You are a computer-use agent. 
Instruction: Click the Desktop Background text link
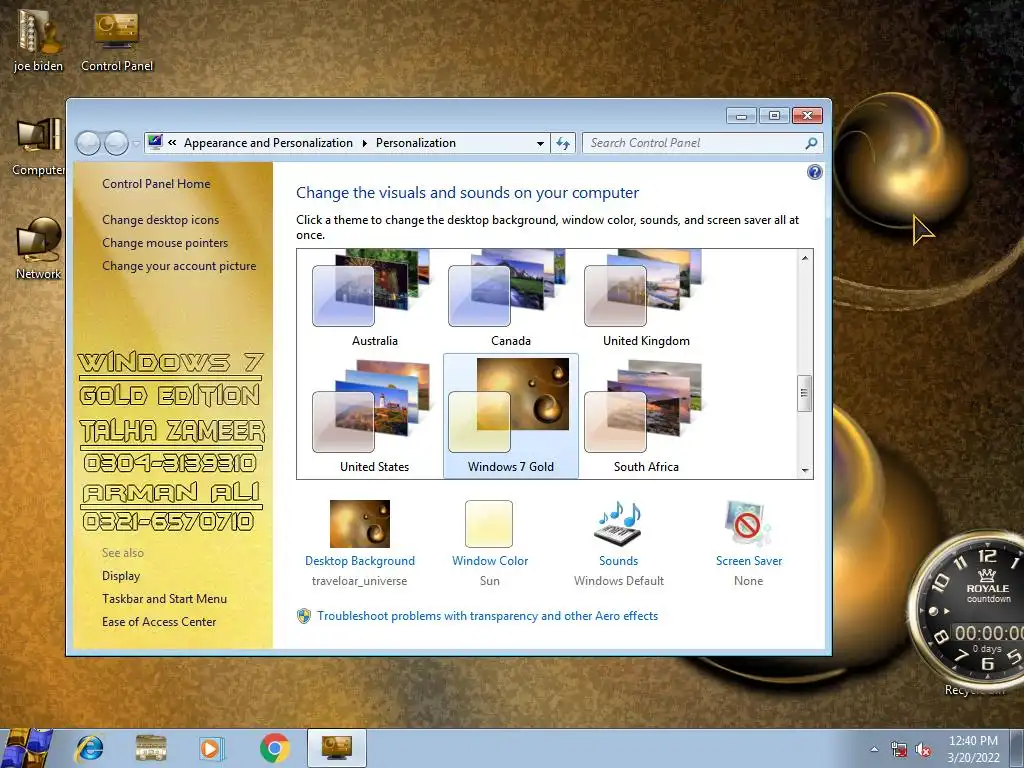360,561
